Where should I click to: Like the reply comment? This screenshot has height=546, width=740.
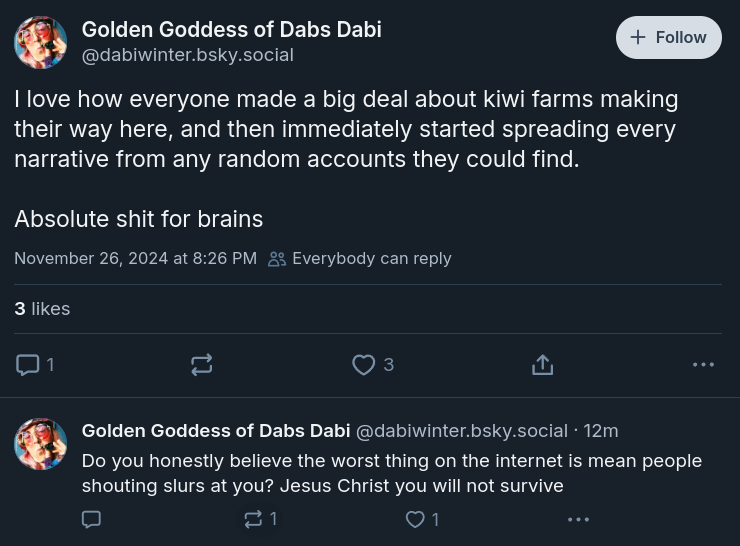(x=415, y=519)
